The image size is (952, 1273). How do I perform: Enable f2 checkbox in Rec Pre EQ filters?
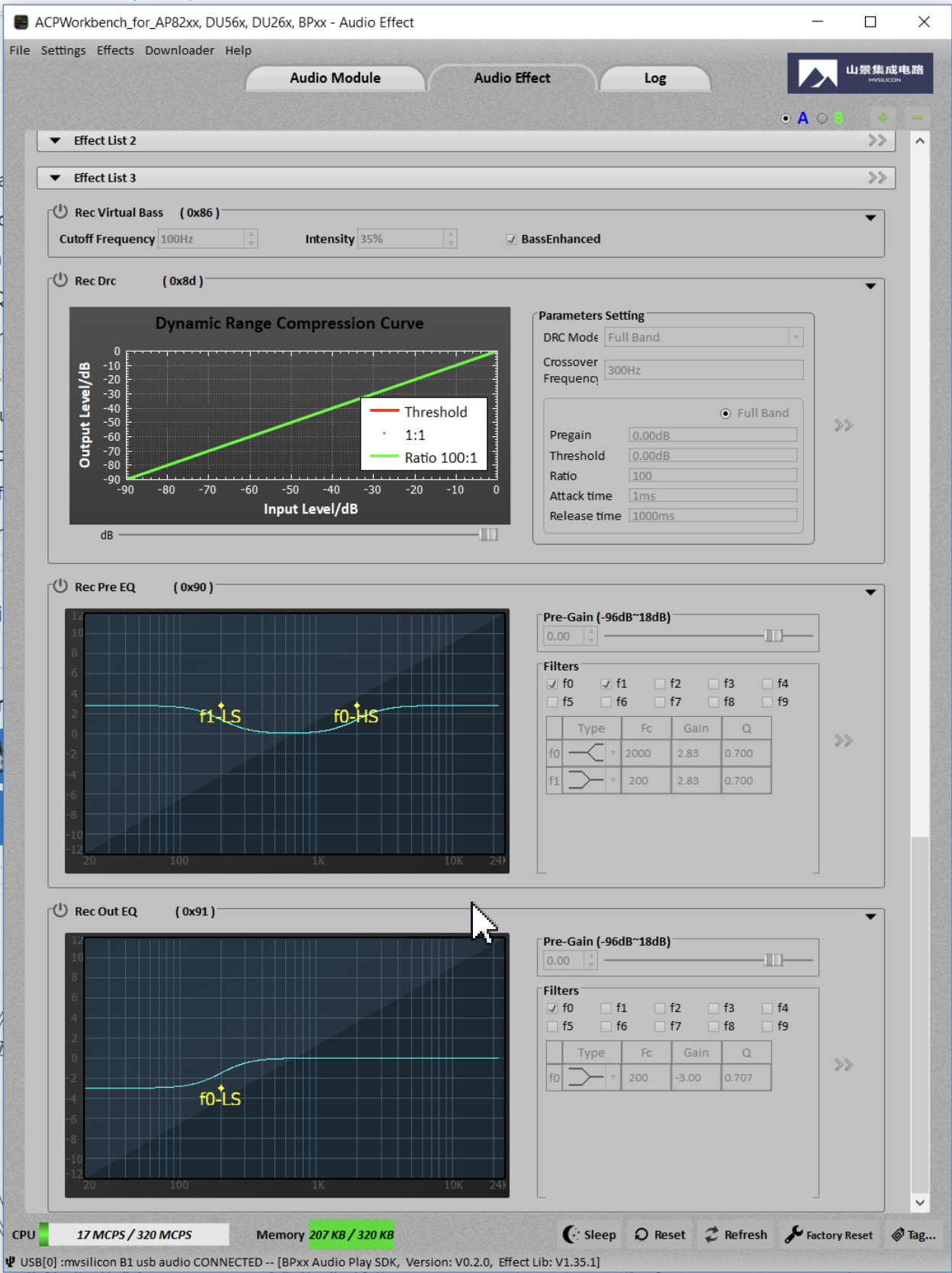660,684
